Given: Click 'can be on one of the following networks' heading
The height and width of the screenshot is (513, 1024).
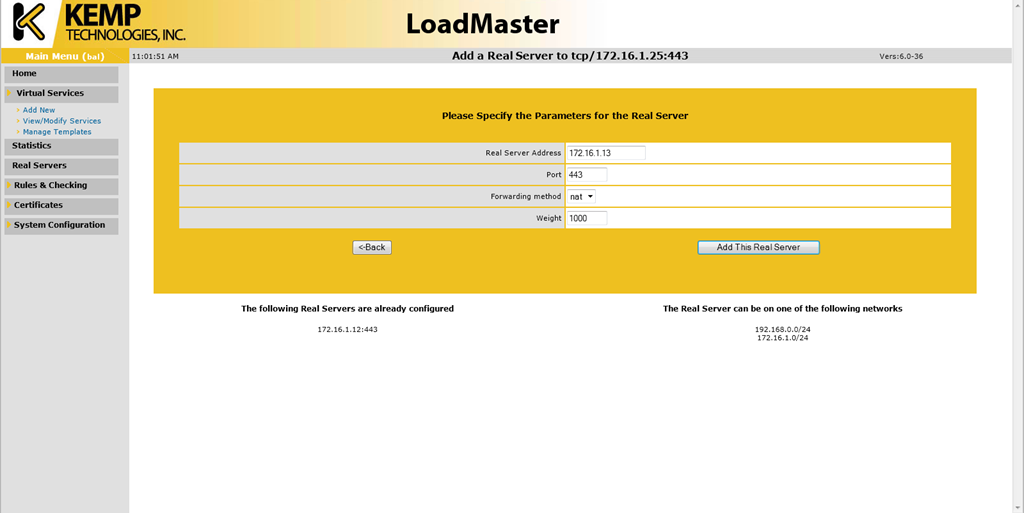Looking at the screenshot, I should pyautogui.click(x=782, y=309).
